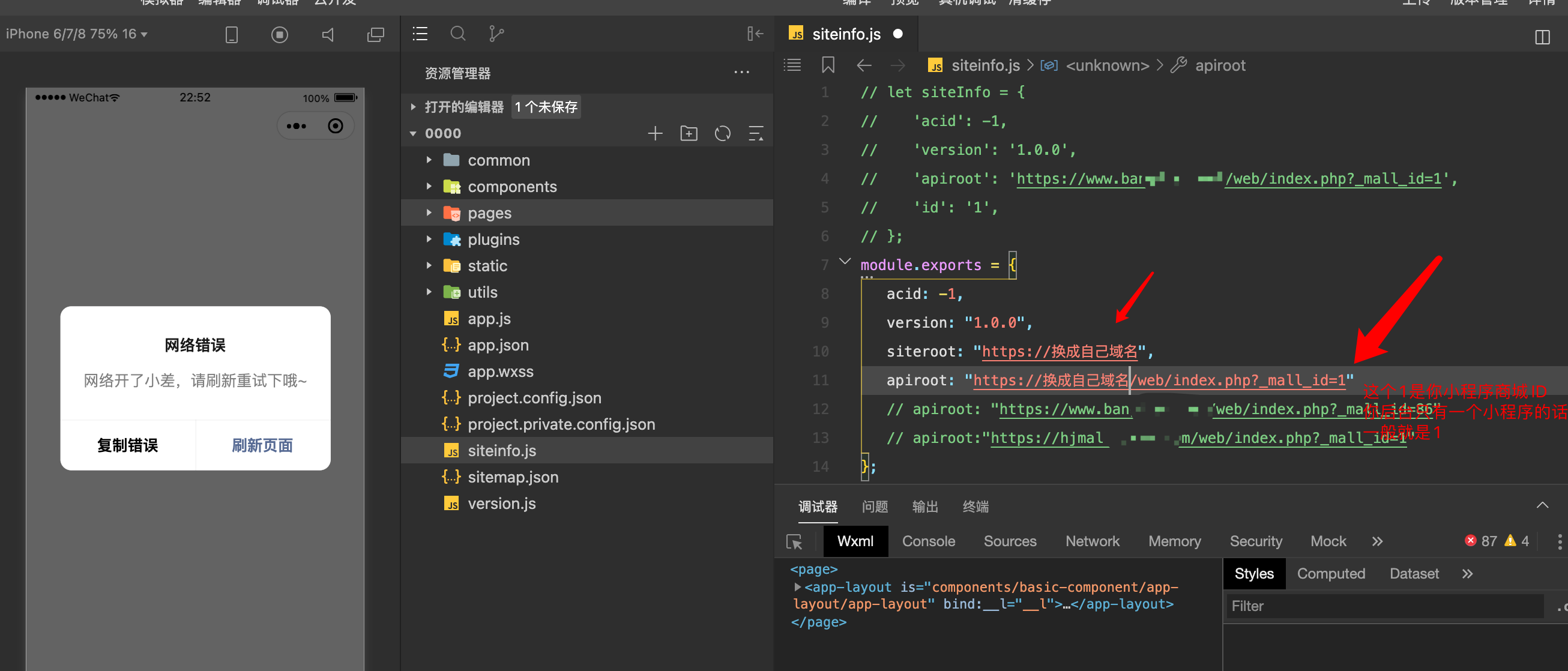Switch to the Console tab
The image size is (1568, 671).
pyautogui.click(x=927, y=541)
